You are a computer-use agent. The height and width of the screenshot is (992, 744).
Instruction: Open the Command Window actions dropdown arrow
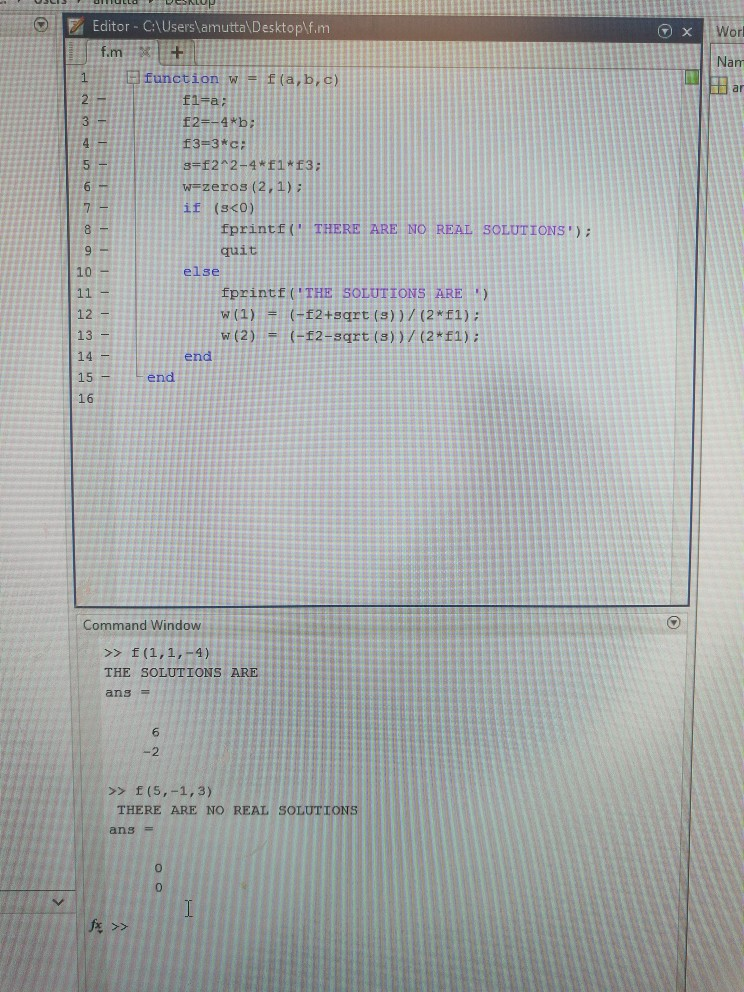click(x=673, y=623)
